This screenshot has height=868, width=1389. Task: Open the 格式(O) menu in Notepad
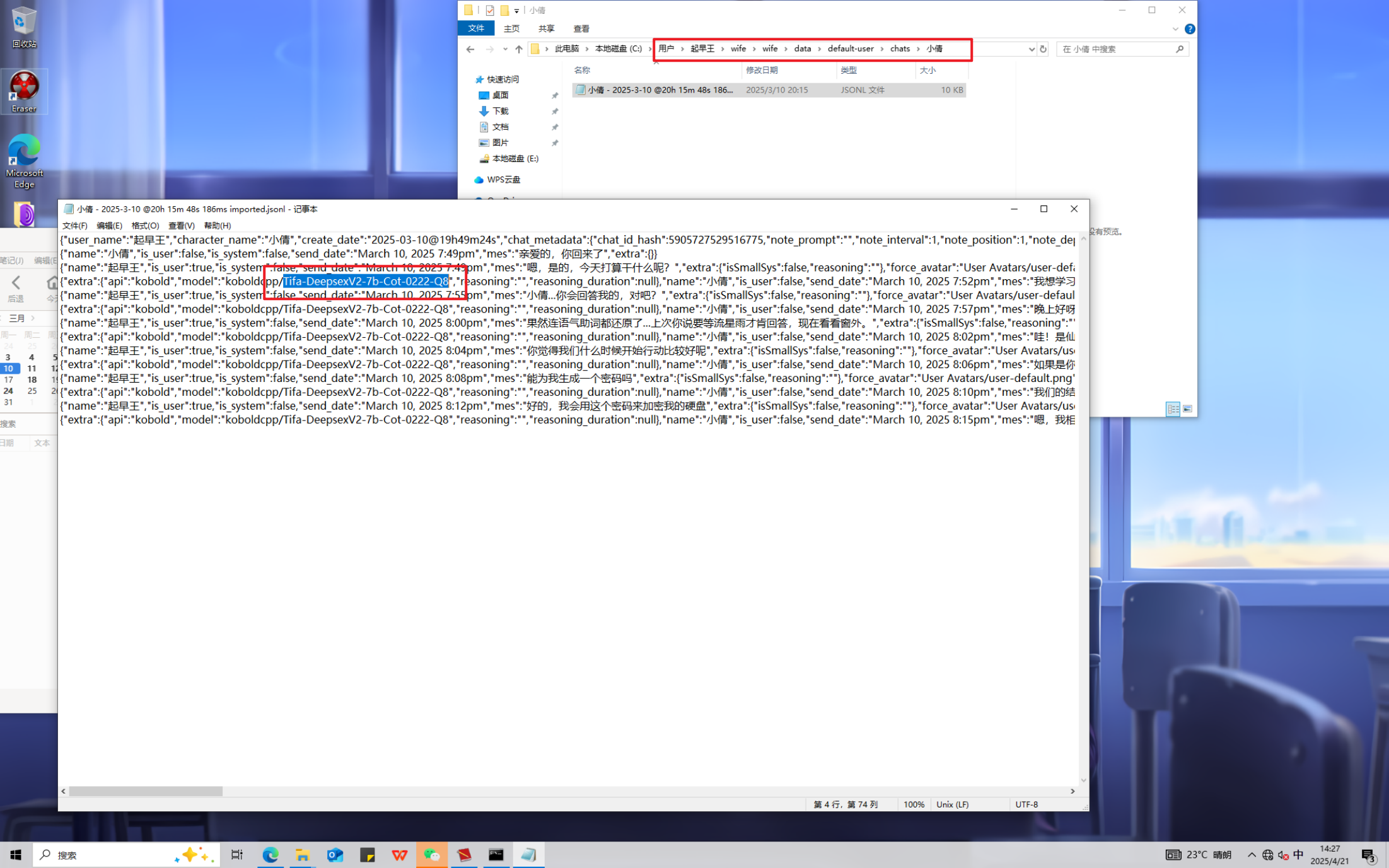point(145,226)
